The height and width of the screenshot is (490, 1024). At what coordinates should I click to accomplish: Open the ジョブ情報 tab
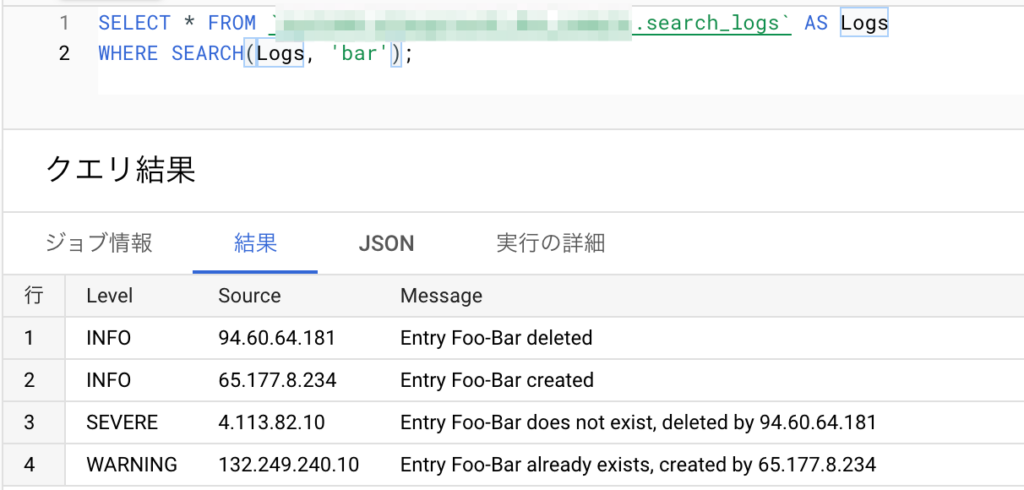(99, 243)
